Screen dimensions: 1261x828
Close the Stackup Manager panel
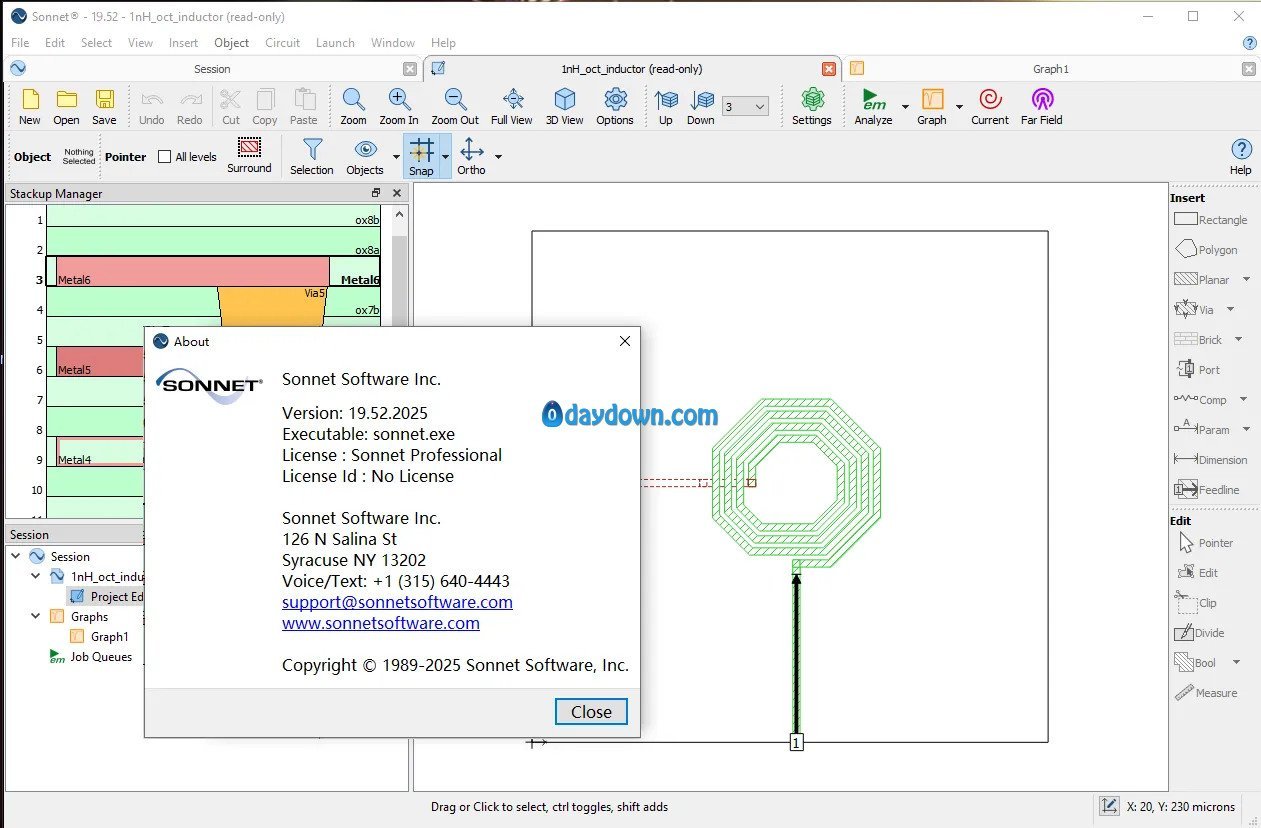[x=397, y=193]
